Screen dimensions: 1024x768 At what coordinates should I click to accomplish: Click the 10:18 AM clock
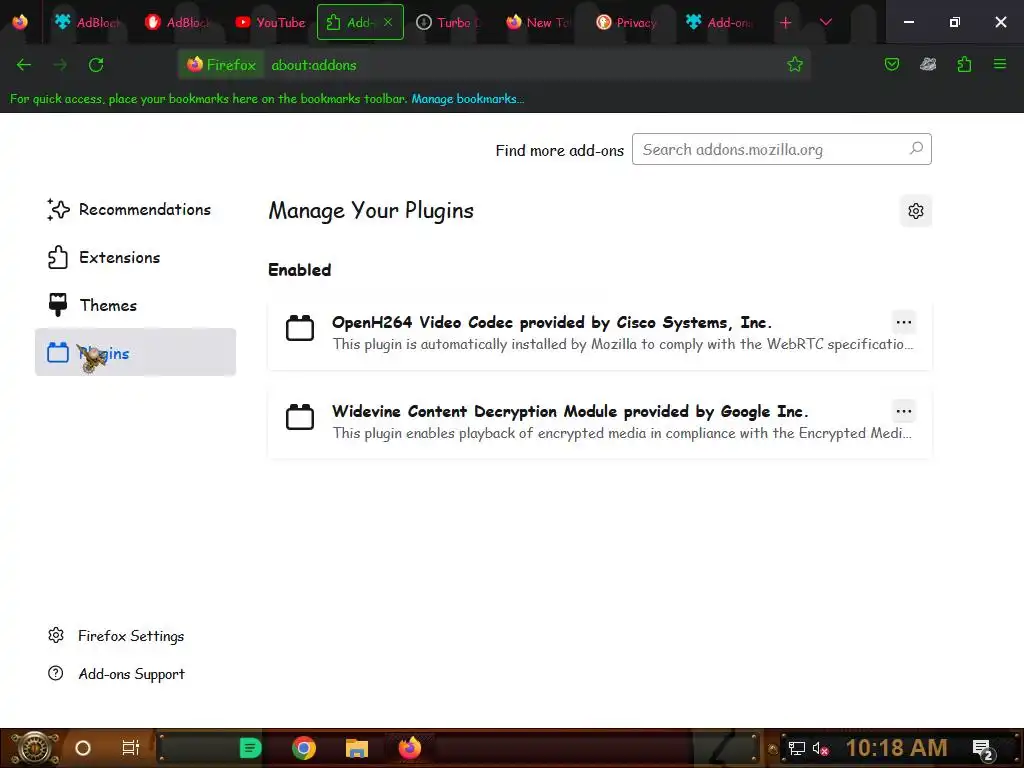(897, 748)
